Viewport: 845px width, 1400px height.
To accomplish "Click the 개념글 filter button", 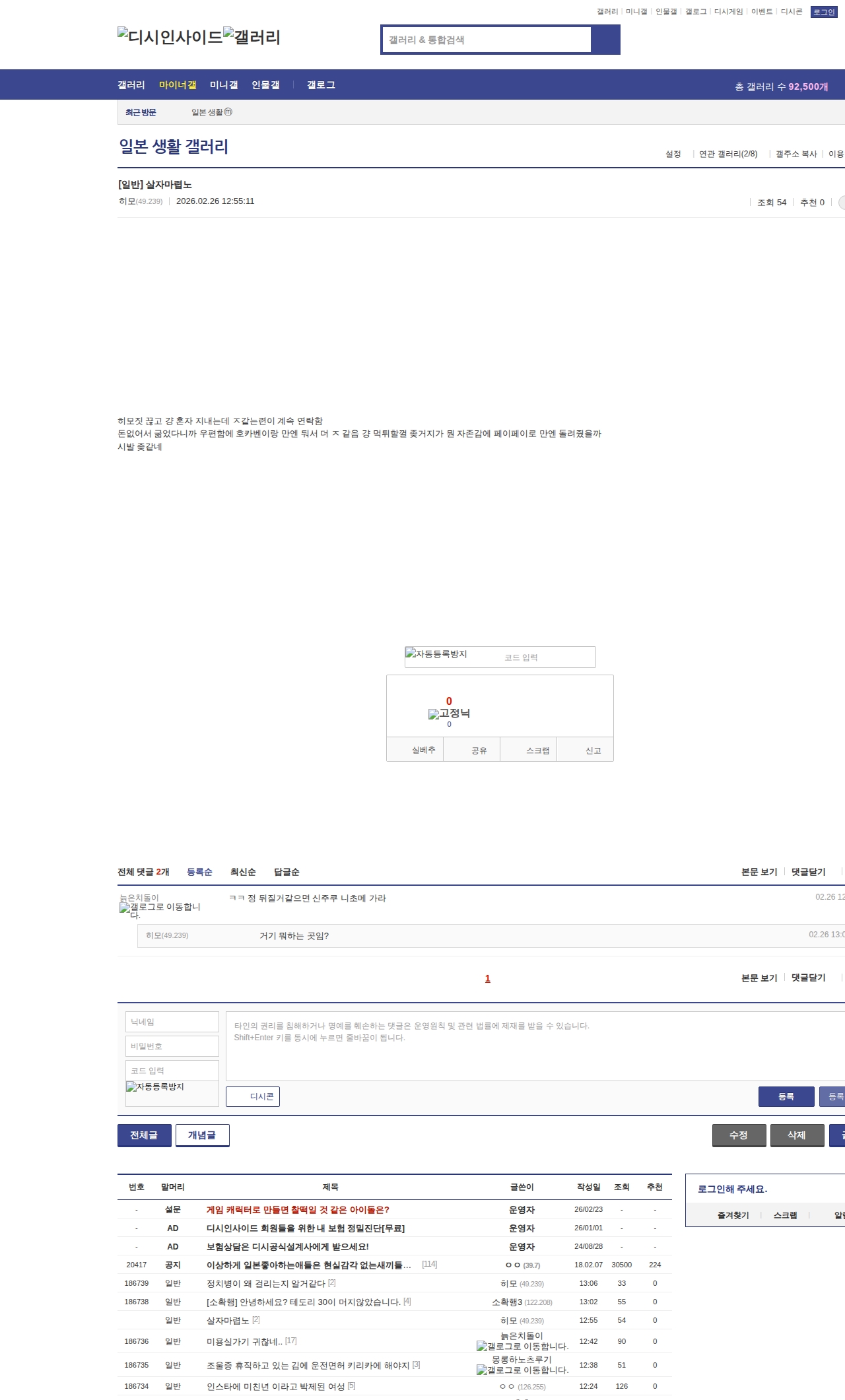I will coord(202,1135).
